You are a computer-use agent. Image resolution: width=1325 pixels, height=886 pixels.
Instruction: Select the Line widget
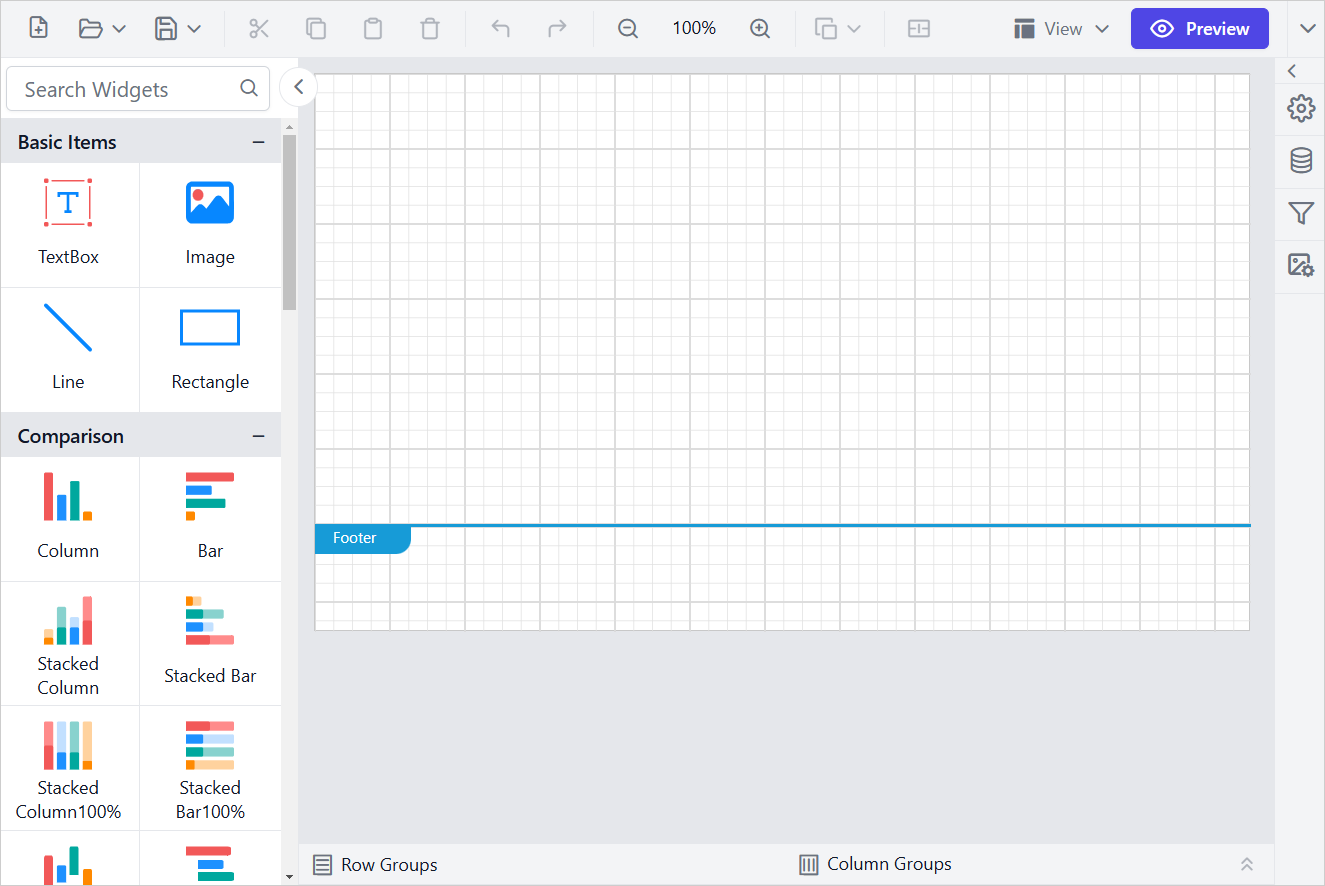[x=68, y=349]
